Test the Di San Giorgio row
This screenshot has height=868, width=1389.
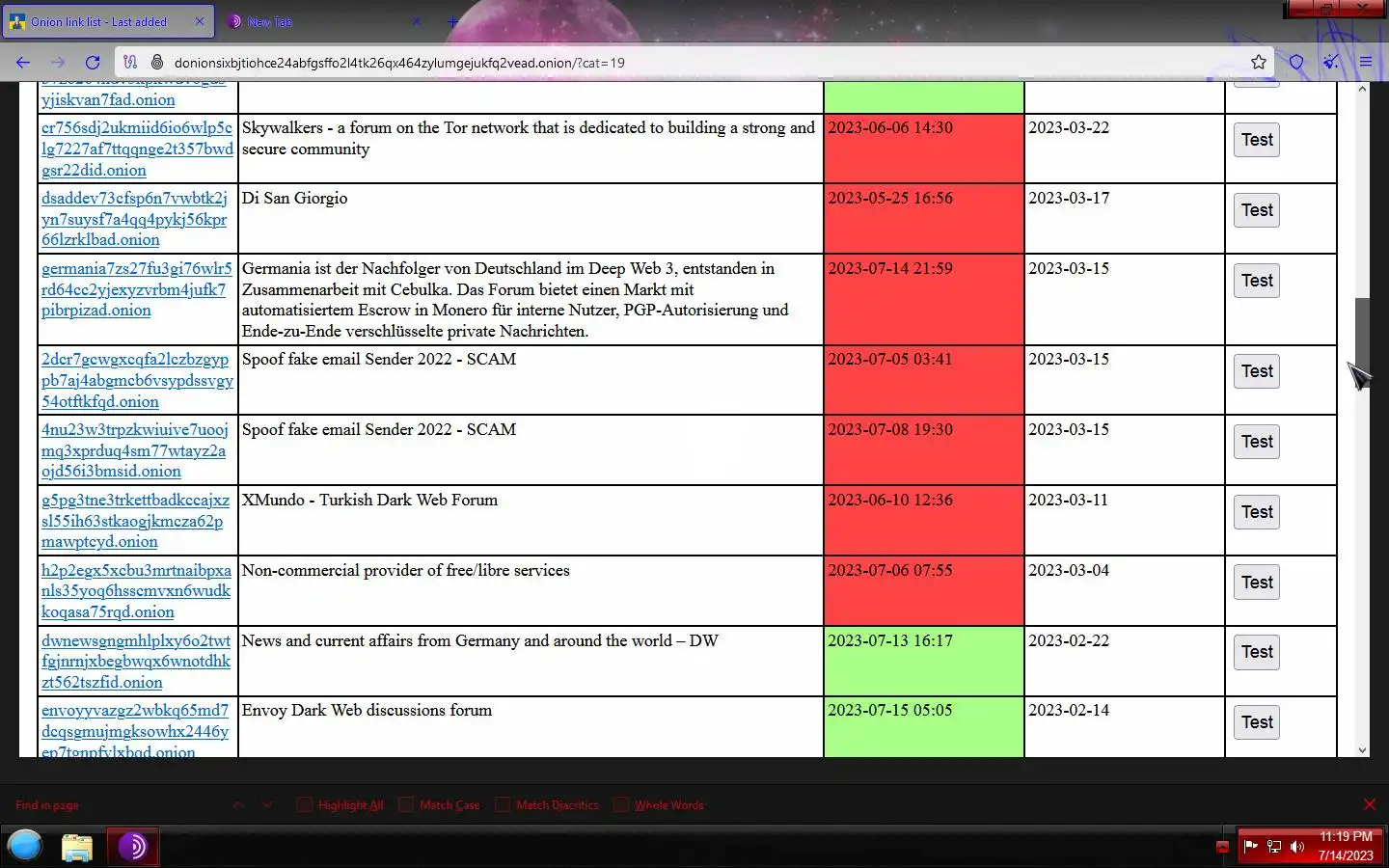point(1257,210)
